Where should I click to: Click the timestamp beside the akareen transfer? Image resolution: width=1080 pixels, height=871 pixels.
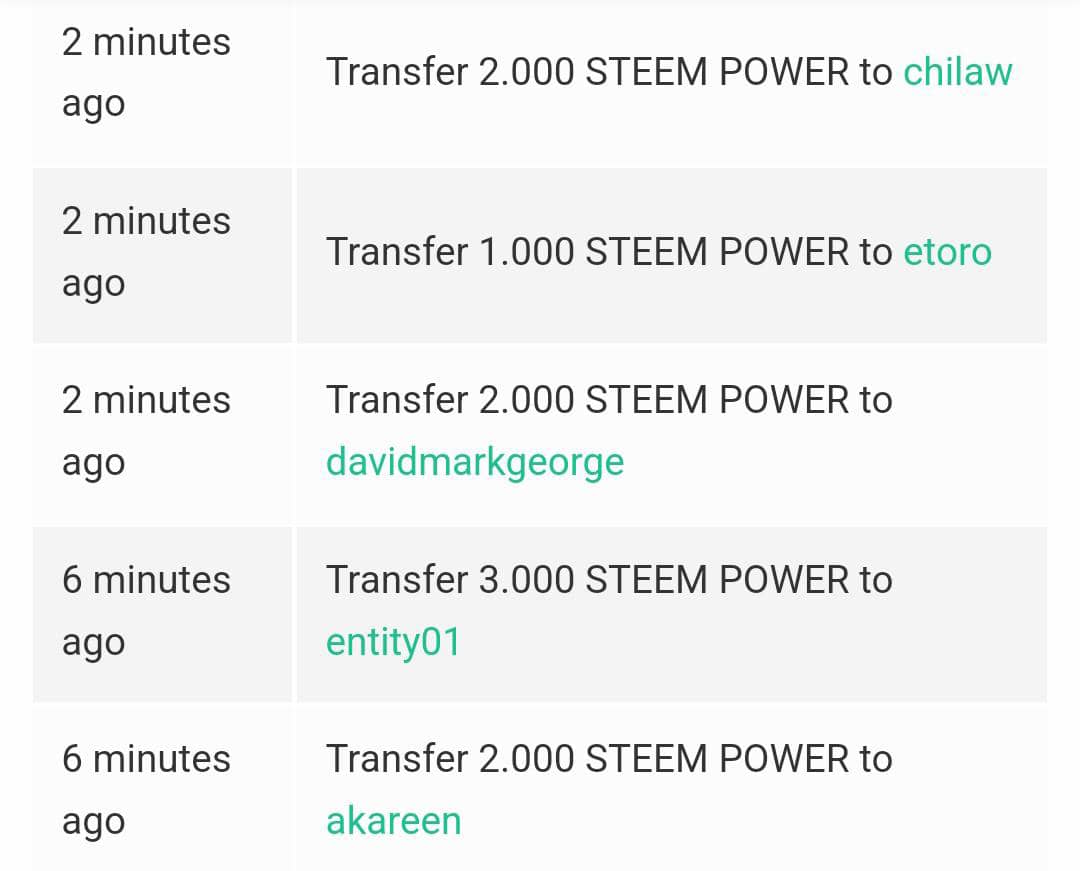coord(146,789)
